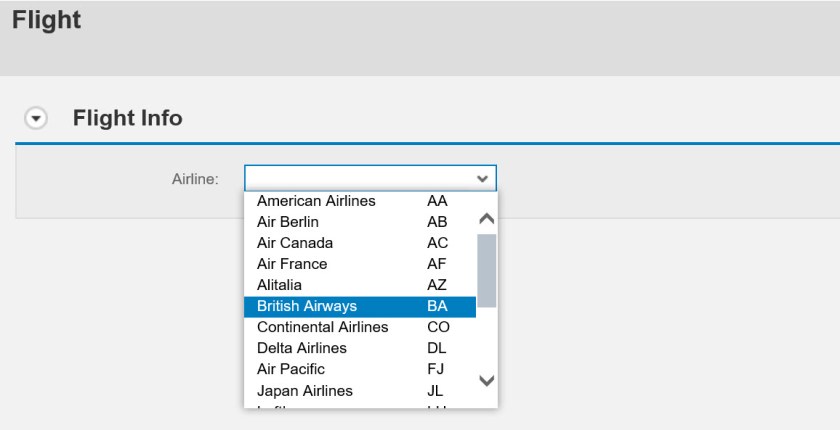Pick Air France from the dropdown
The image size is (840, 430).
click(292, 264)
